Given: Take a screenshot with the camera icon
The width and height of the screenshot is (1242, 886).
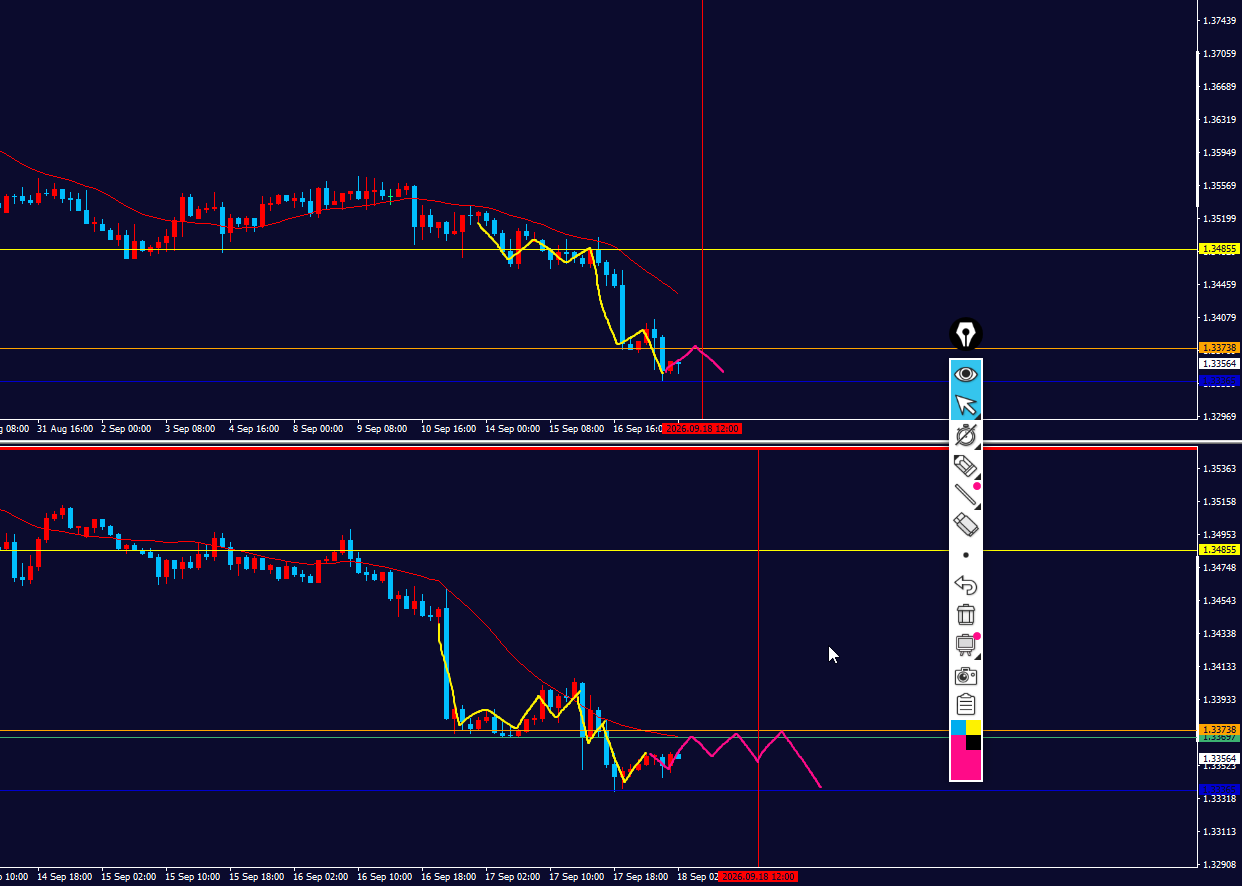Looking at the screenshot, I should pos(966,675).
